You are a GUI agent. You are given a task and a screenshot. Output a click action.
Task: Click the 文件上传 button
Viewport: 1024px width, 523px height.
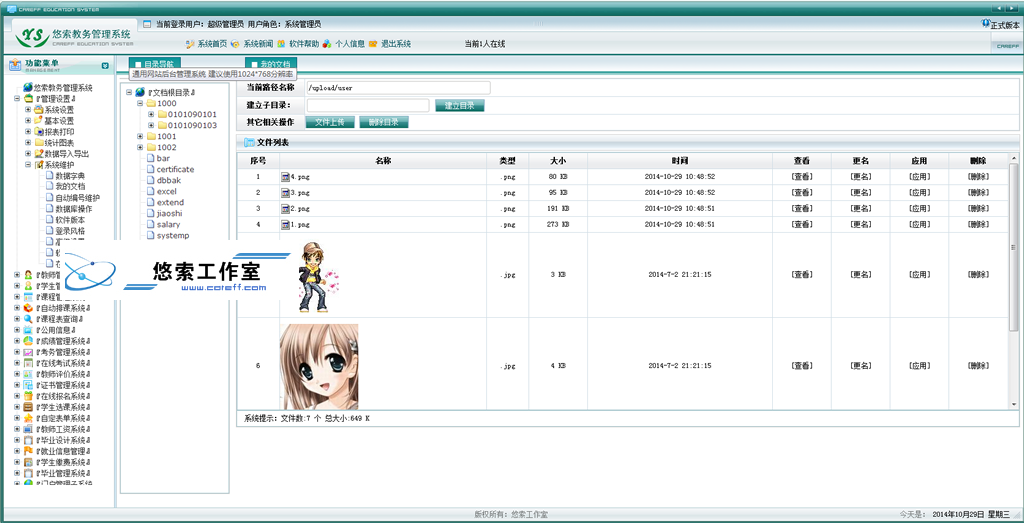coord(329,122)
